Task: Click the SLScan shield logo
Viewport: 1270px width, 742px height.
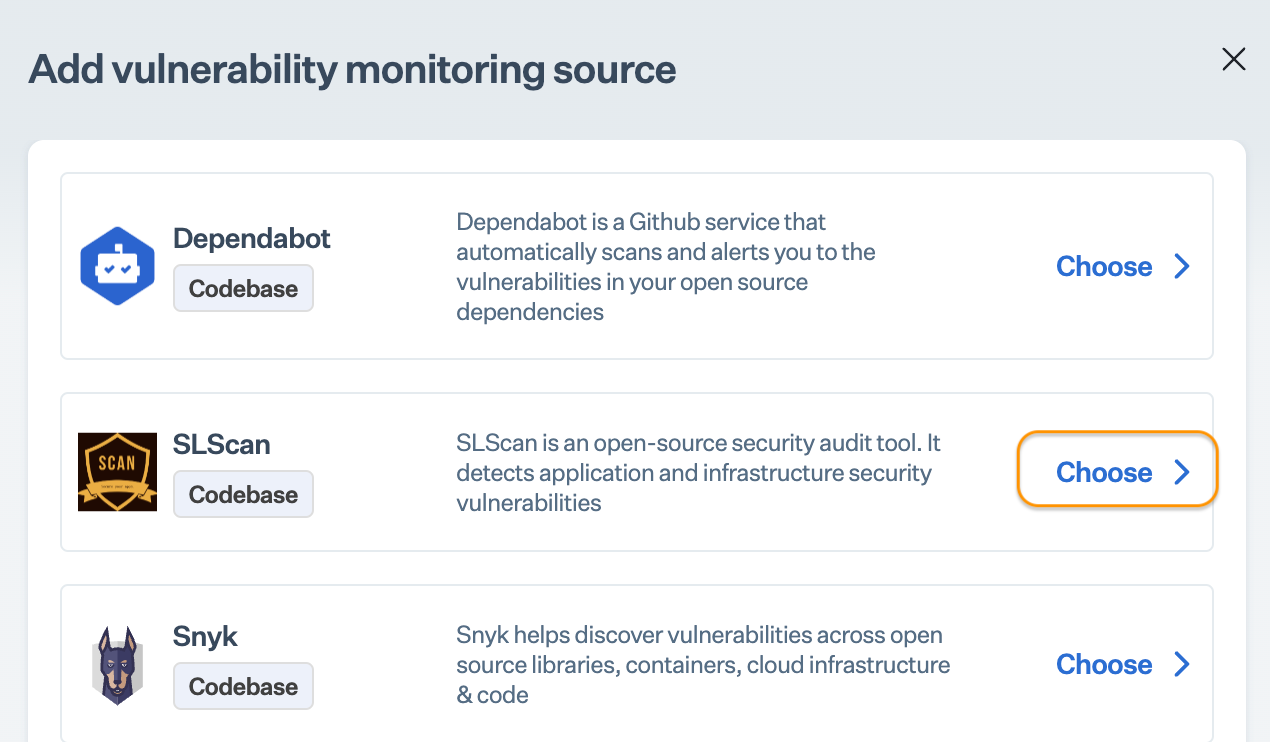Action: (117, 472)
